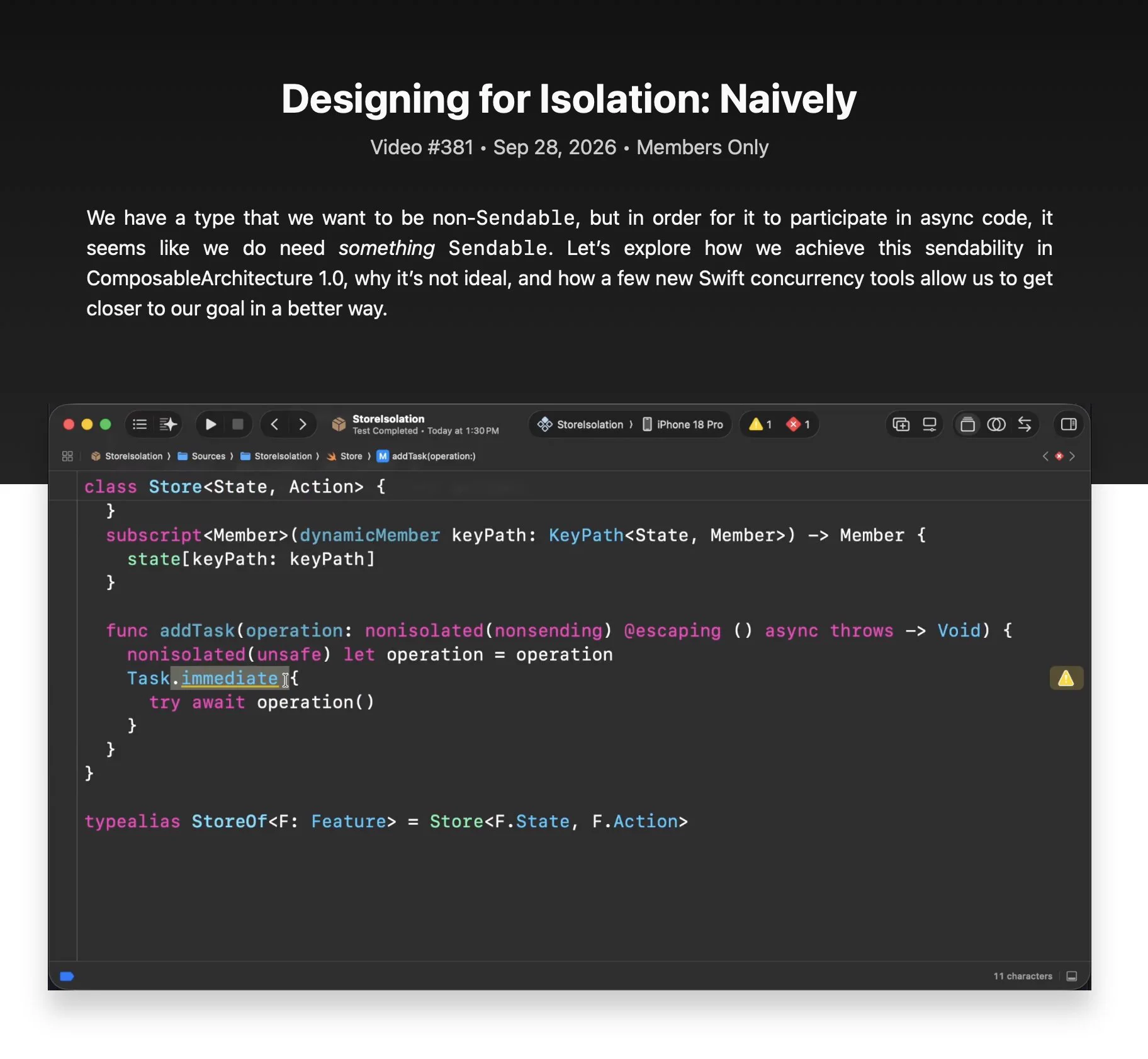Image resolution: width=1148 pixels, height=1059 pixels.
Task: Open StoreIsolation project breadcrumb
Action: tap(127, 456)
